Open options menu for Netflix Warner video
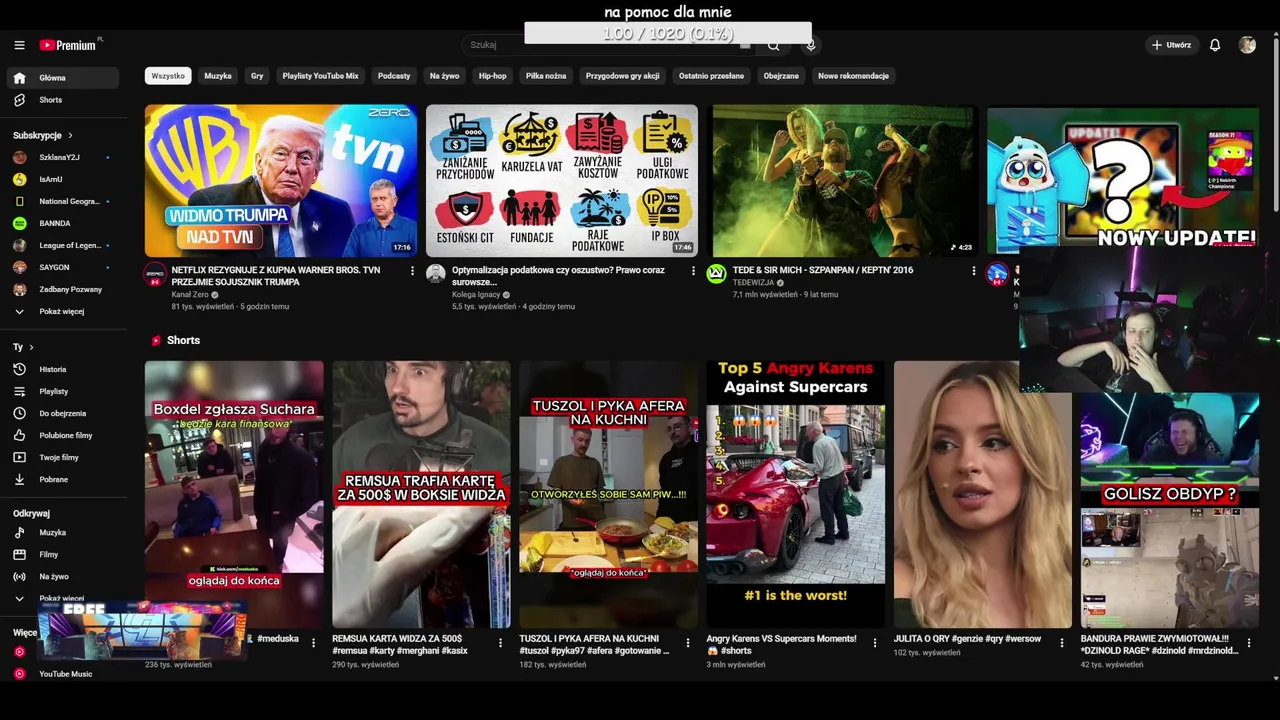Screen dimensions: 1280x720 (x=412, y=271)
